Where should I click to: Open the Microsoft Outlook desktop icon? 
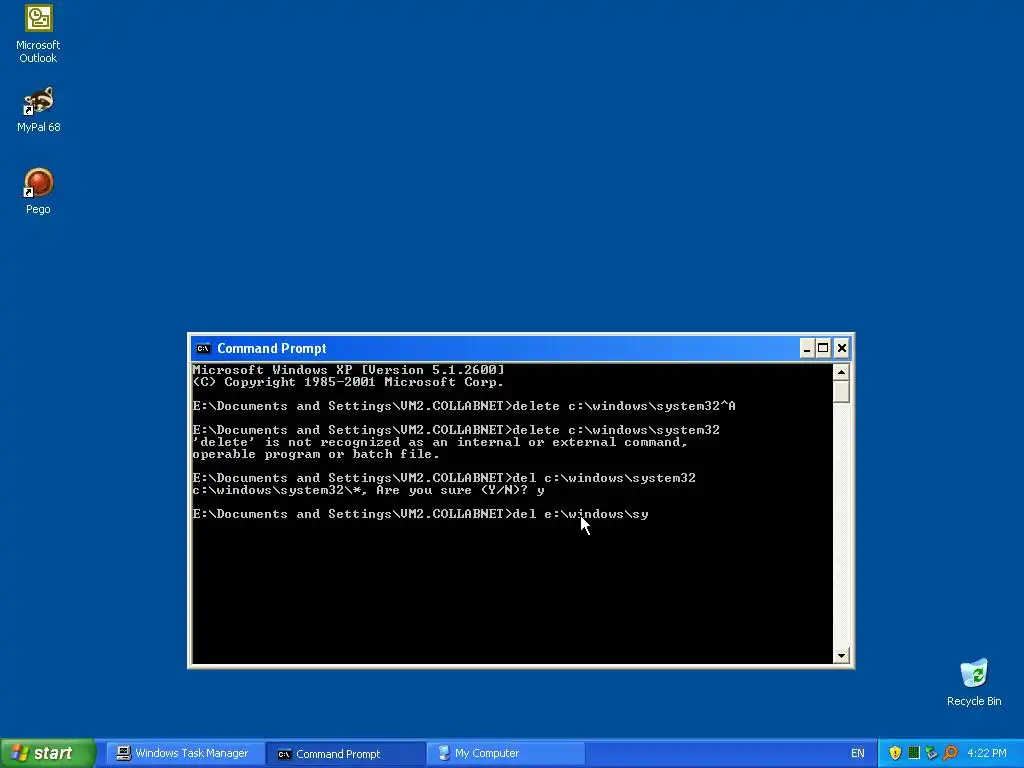tap(38, 34)
